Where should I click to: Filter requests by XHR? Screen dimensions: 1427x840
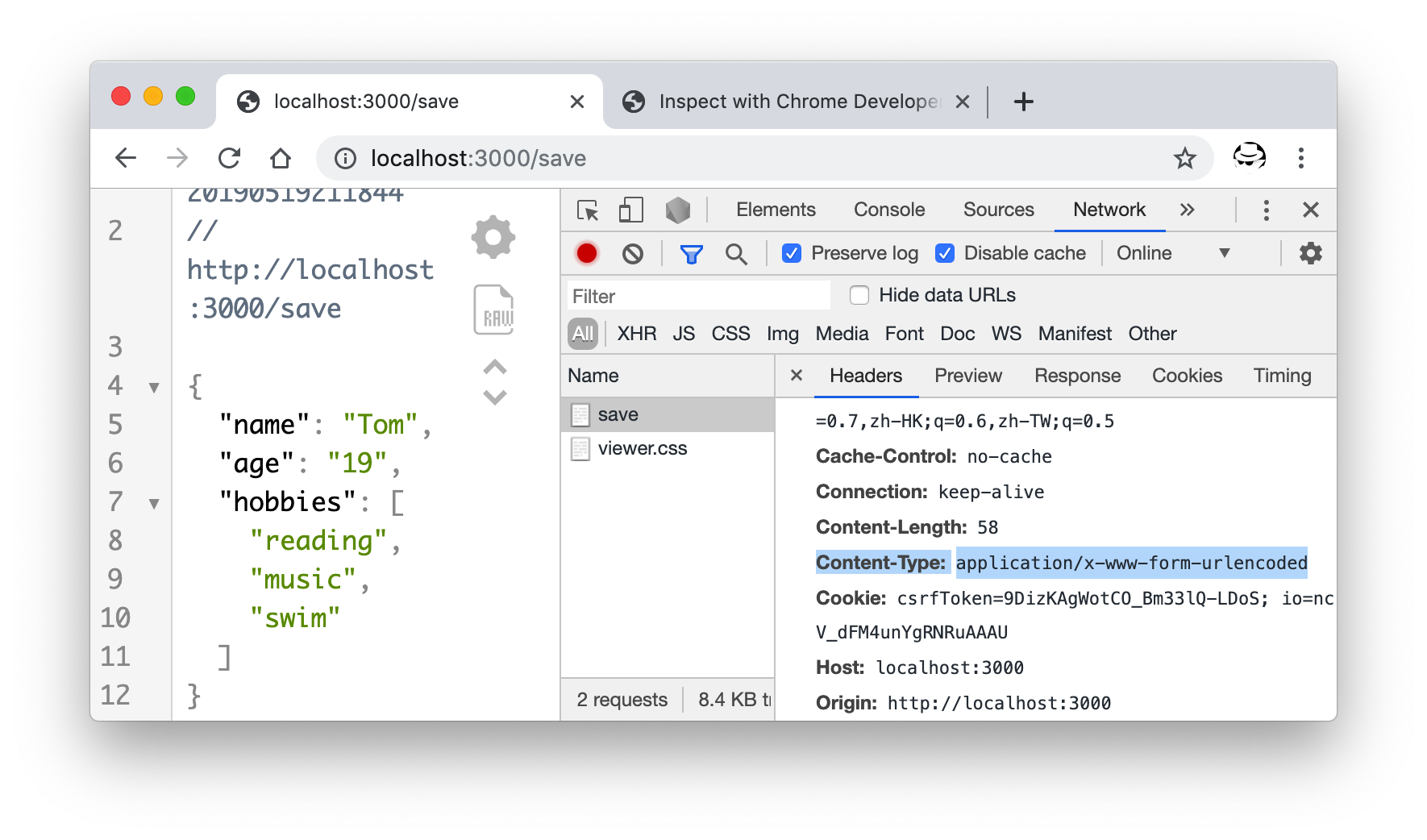(637, 334)
